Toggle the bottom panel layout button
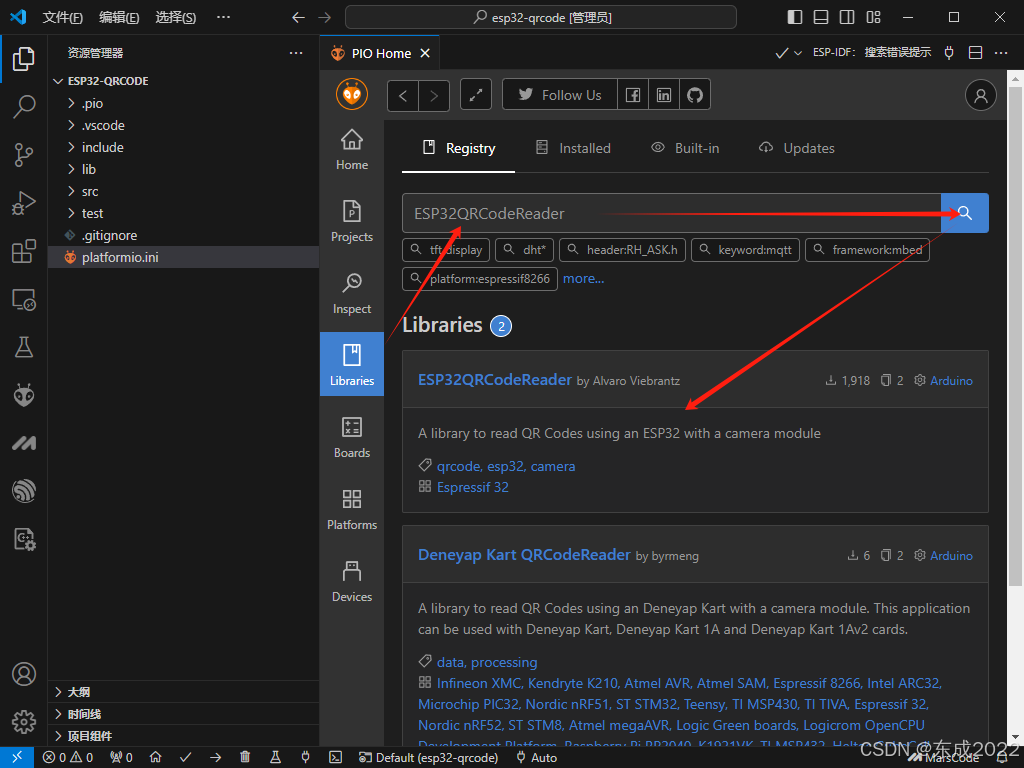Image resolution: width=1024 pixels, height=768 pixels. [x=821, y=17]
